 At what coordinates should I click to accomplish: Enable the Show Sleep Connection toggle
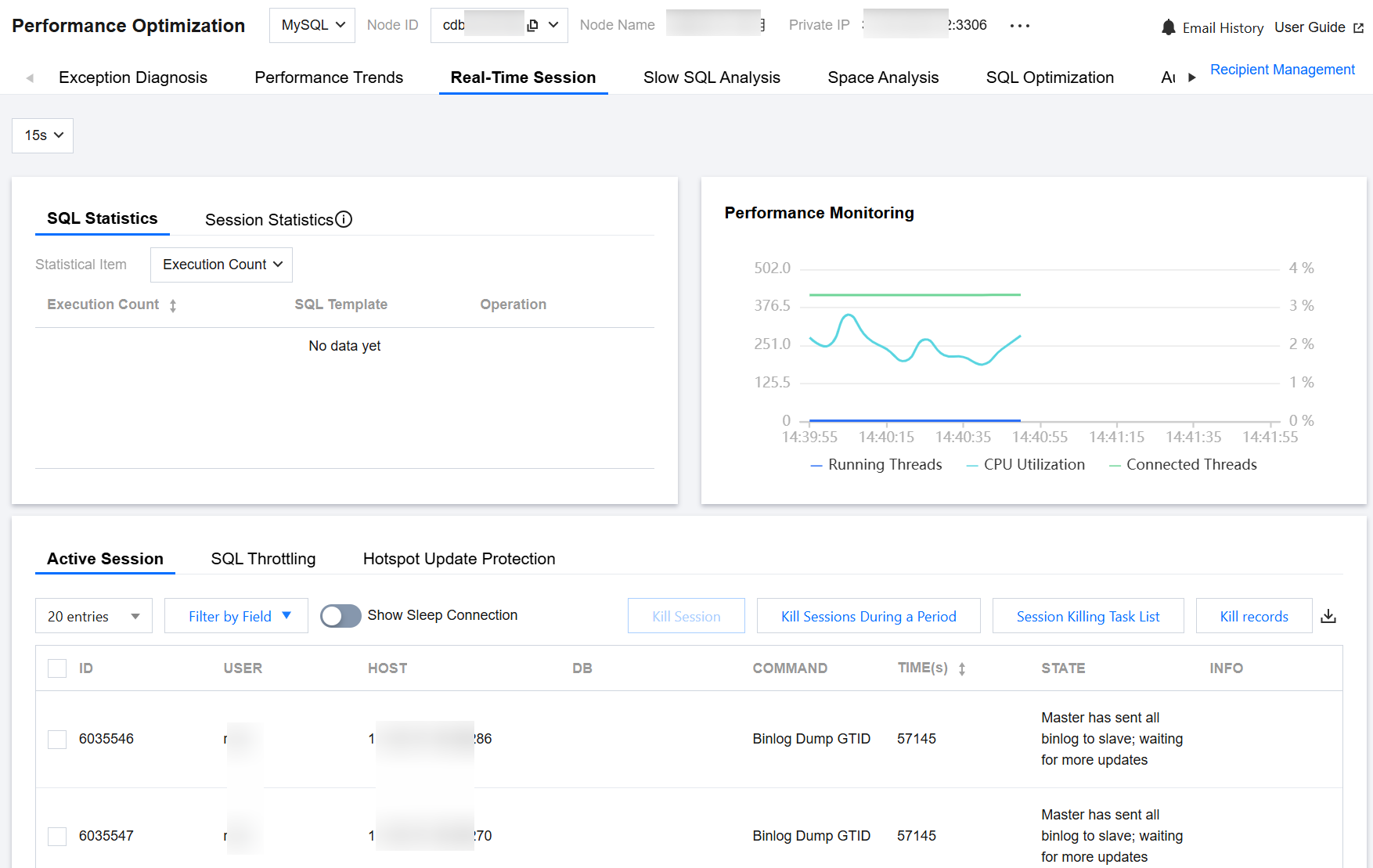pos(341,616)
